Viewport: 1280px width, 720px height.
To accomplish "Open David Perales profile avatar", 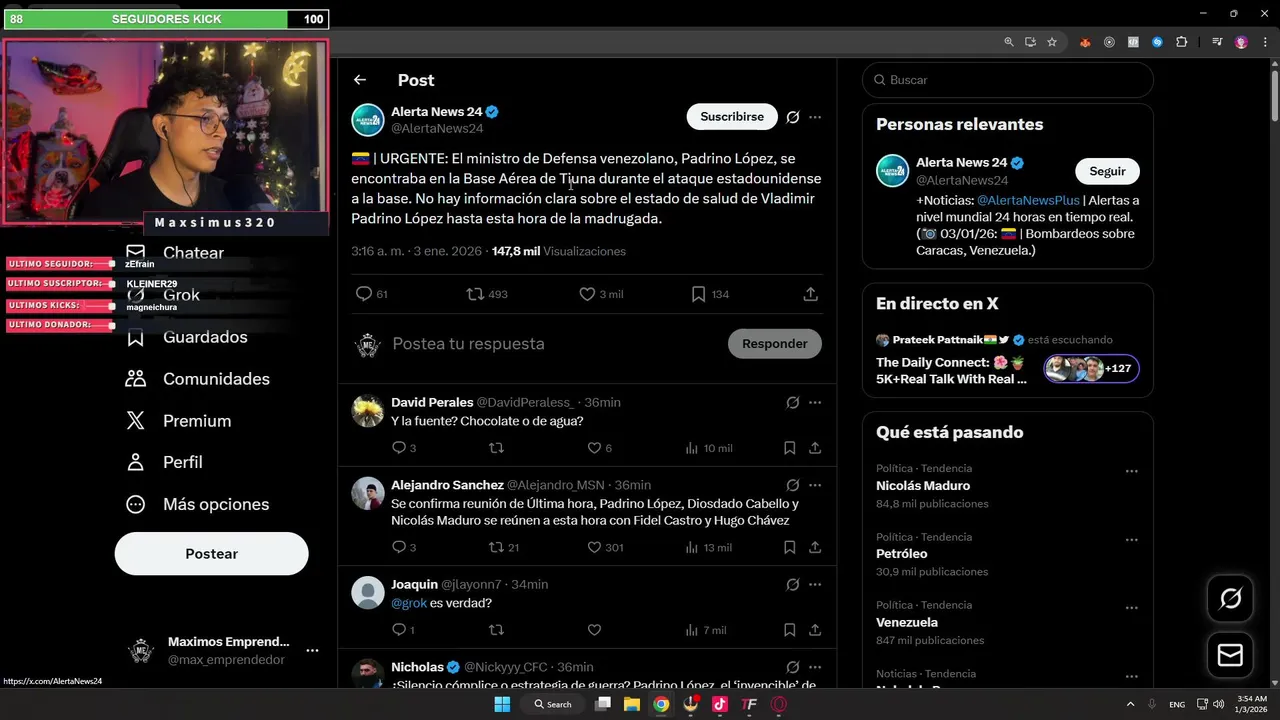I will point(368,410).
